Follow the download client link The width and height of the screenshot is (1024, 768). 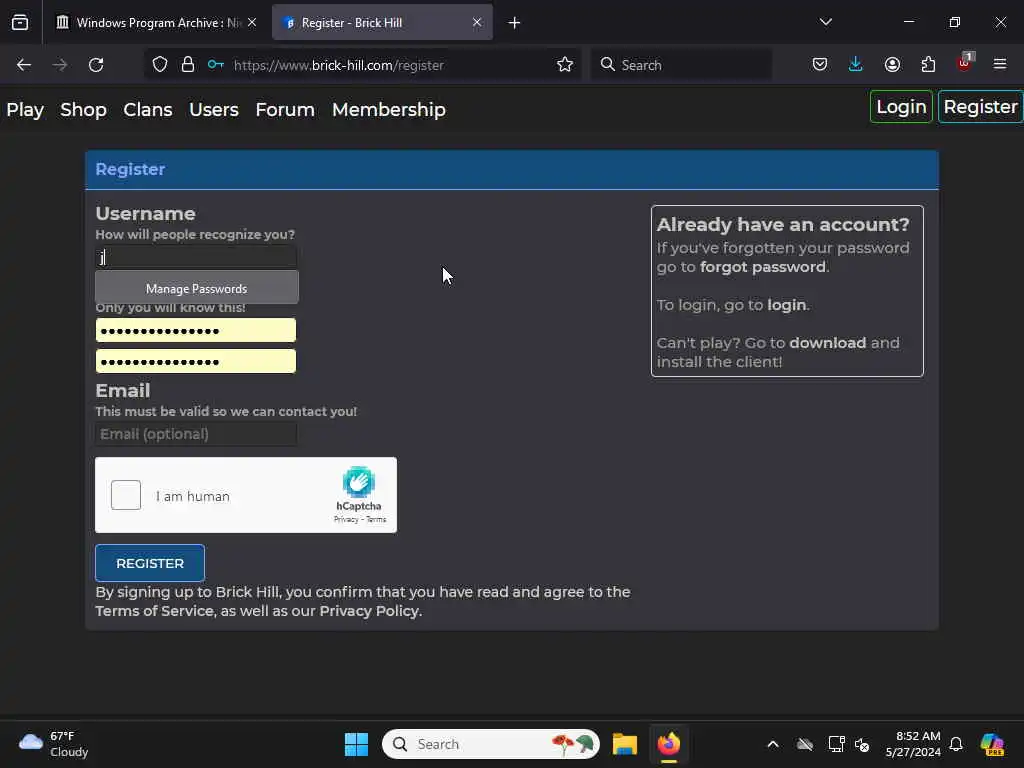(x=827, y=343)
